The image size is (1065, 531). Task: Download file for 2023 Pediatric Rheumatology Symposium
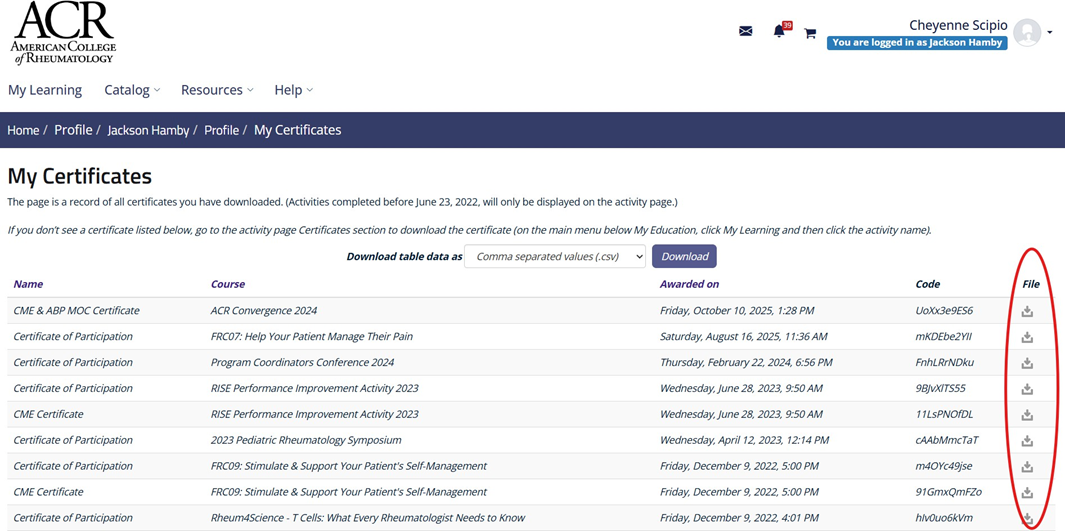[1027, 440]
